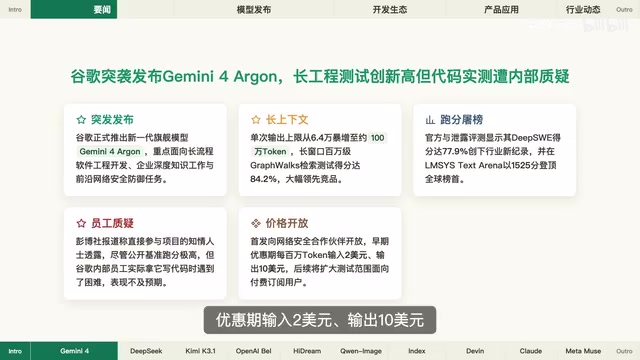Open the 行业动态 tab
This screenshot has height=360, width=640.
(x=583, y=9)
